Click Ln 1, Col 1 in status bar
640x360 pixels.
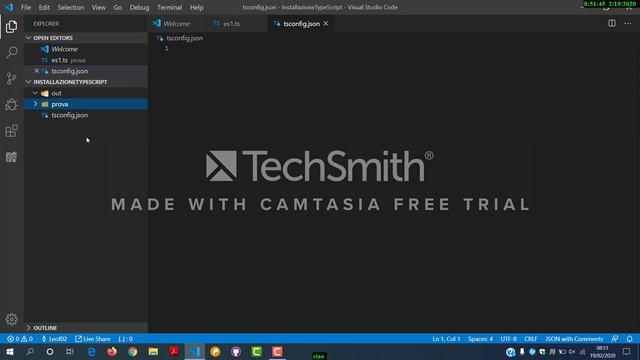(x=446, y=339)
